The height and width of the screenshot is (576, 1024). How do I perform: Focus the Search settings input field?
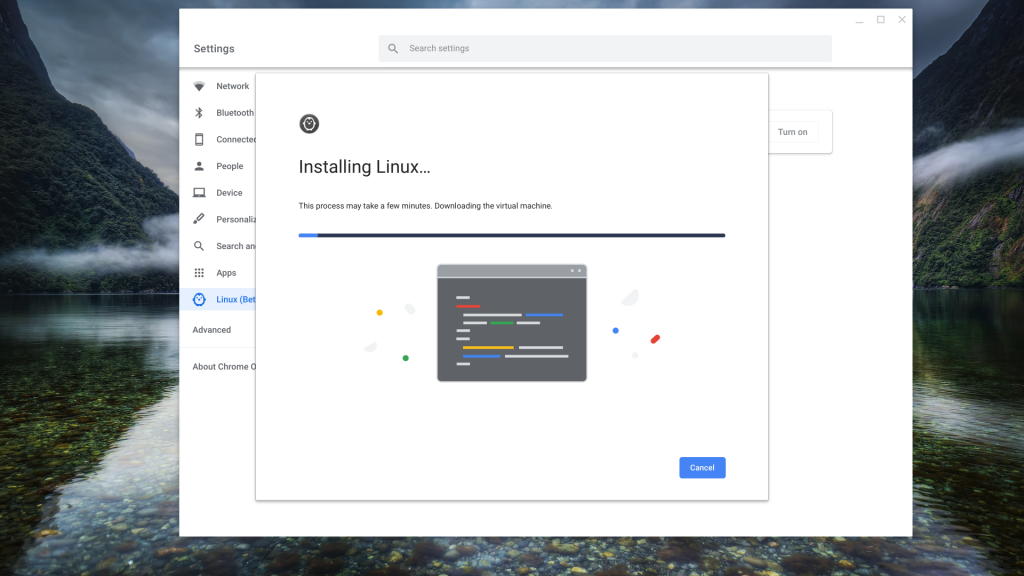[x=610, y=49]
